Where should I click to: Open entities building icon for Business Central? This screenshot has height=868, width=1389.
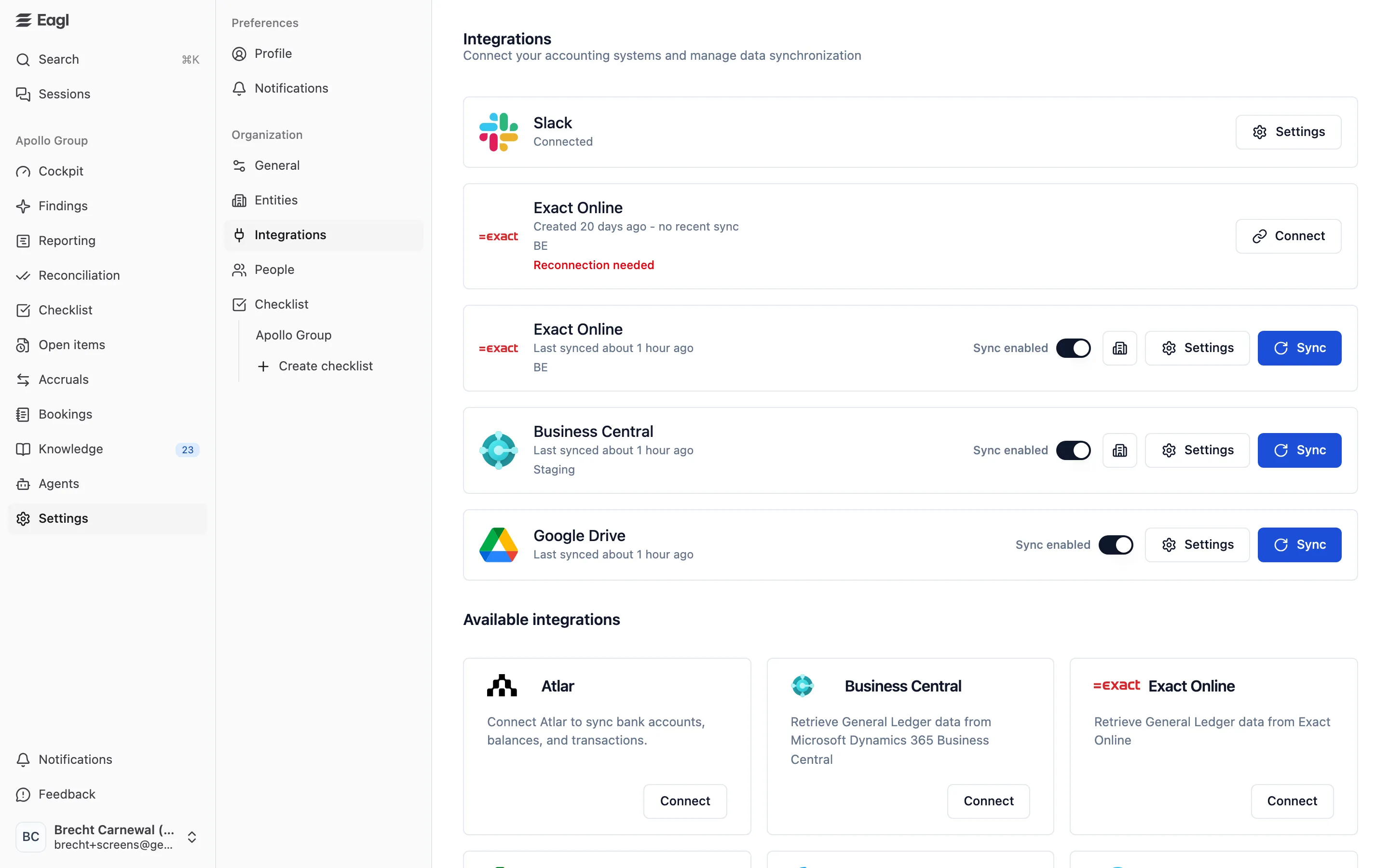(x=1119, y=450)
